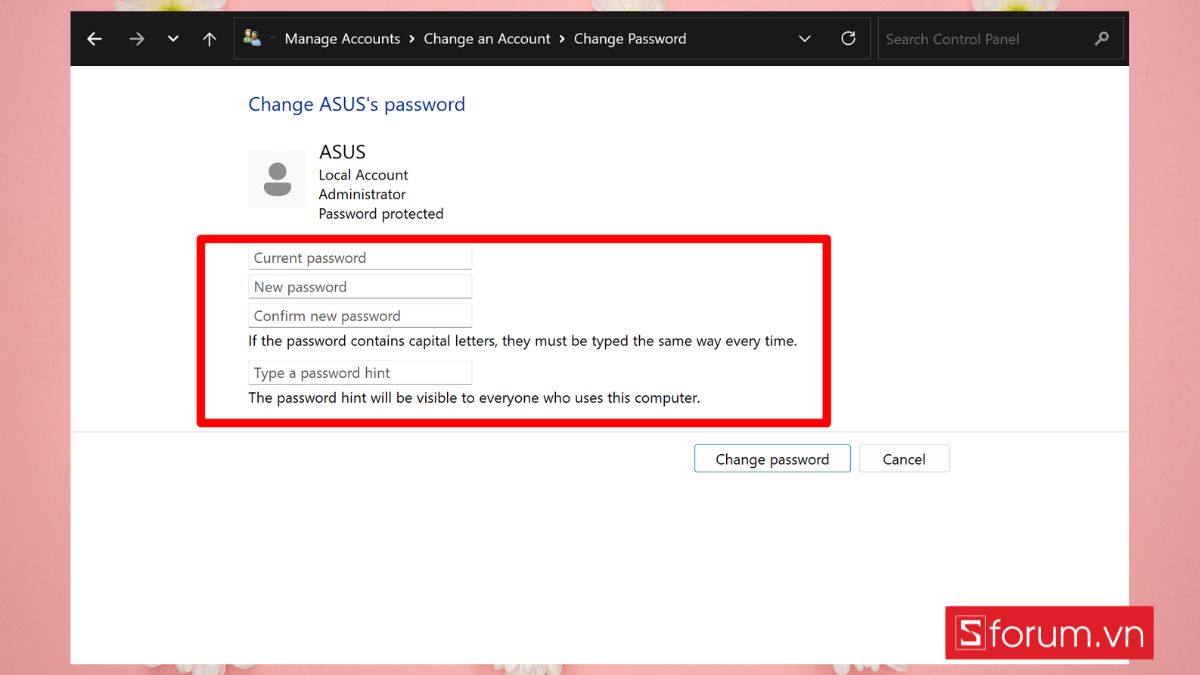Click the Forward arrow button

(x=136, y=39)
